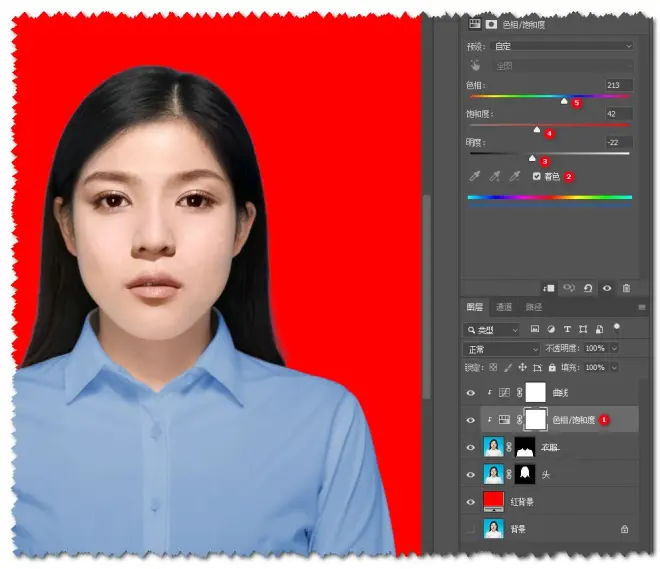Select the on-image targeted adjustment hand tool
The width and height of the screenshot is (660, 569).
[475, 66]
